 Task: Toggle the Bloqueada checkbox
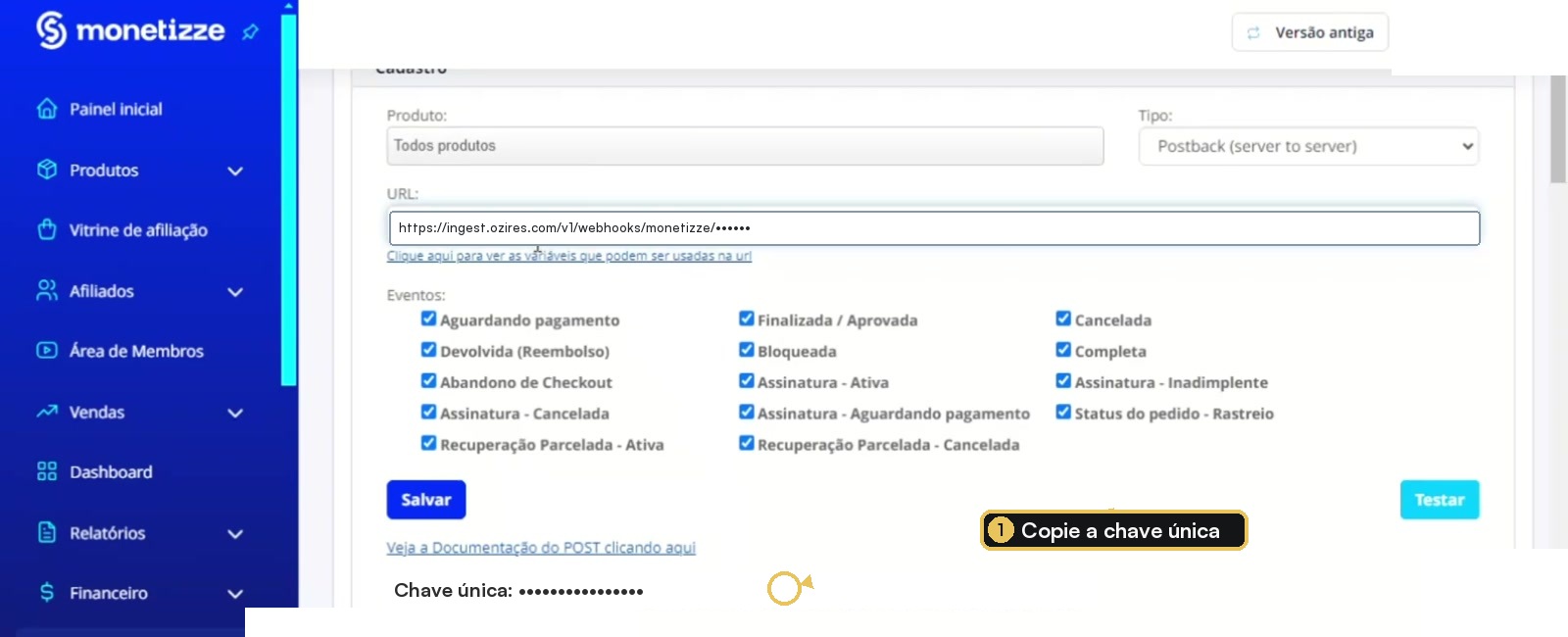746,350
